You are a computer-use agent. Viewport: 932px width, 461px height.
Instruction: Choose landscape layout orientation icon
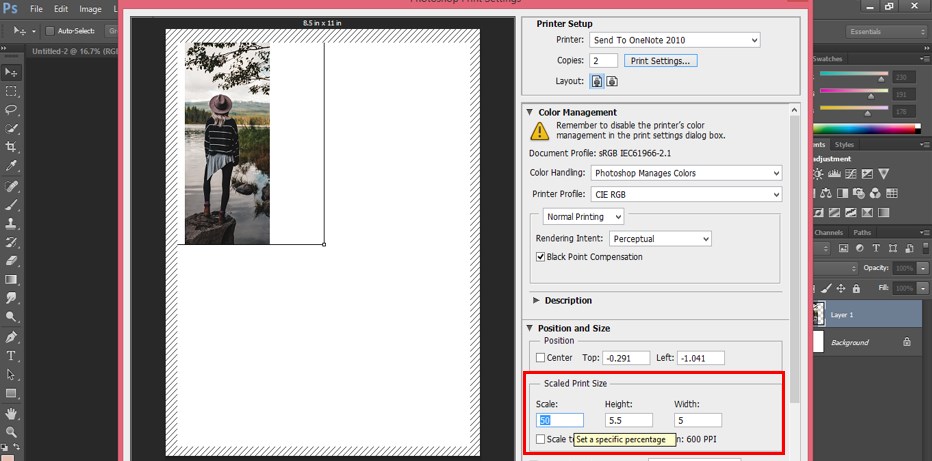(612, 81)
